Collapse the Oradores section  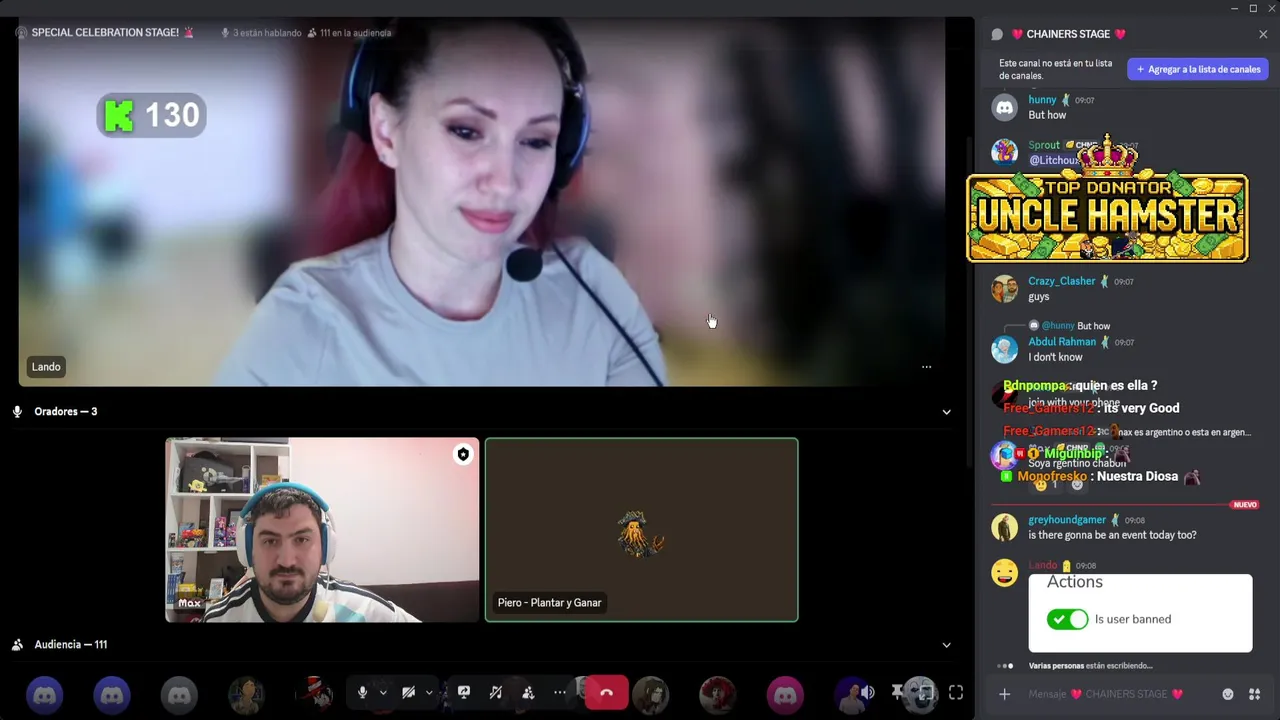[x=946, y=412]
